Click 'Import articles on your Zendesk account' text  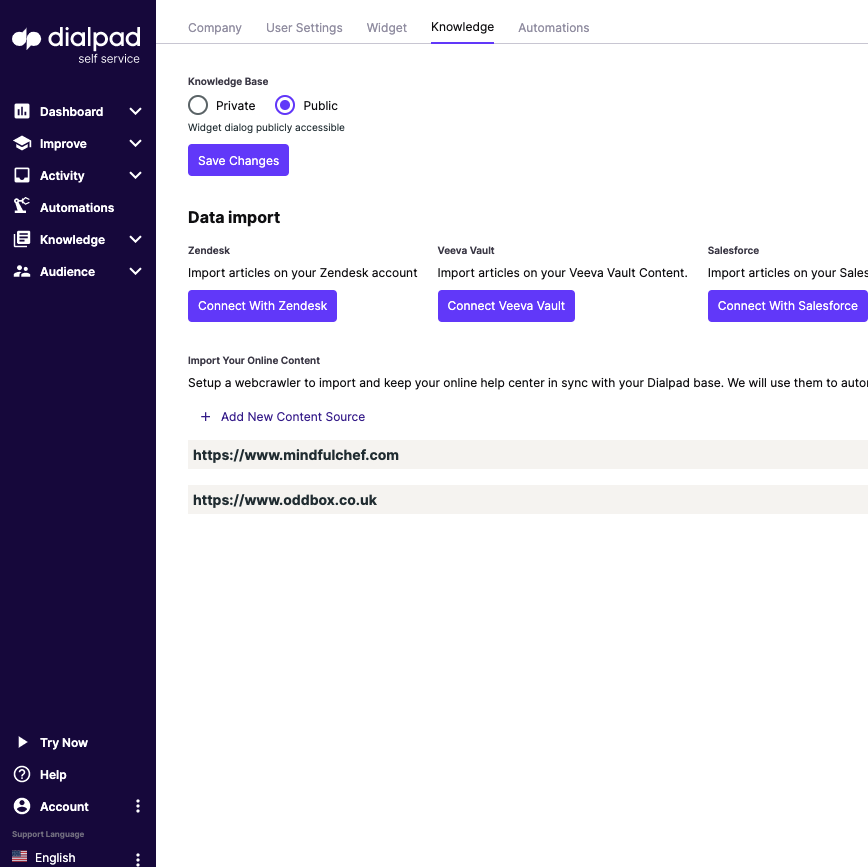tap(302, 273)
